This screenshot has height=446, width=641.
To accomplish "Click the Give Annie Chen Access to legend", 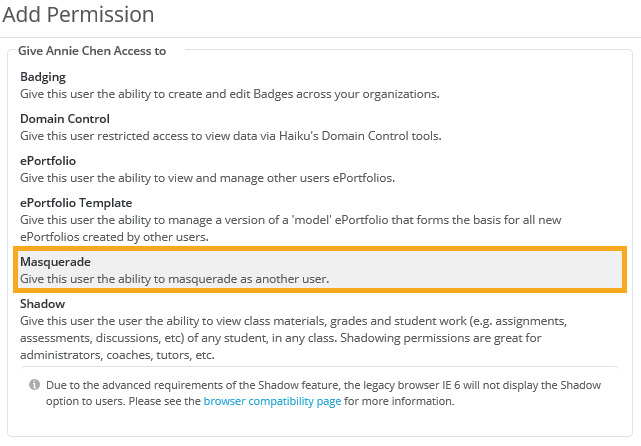I will (92, 50).
